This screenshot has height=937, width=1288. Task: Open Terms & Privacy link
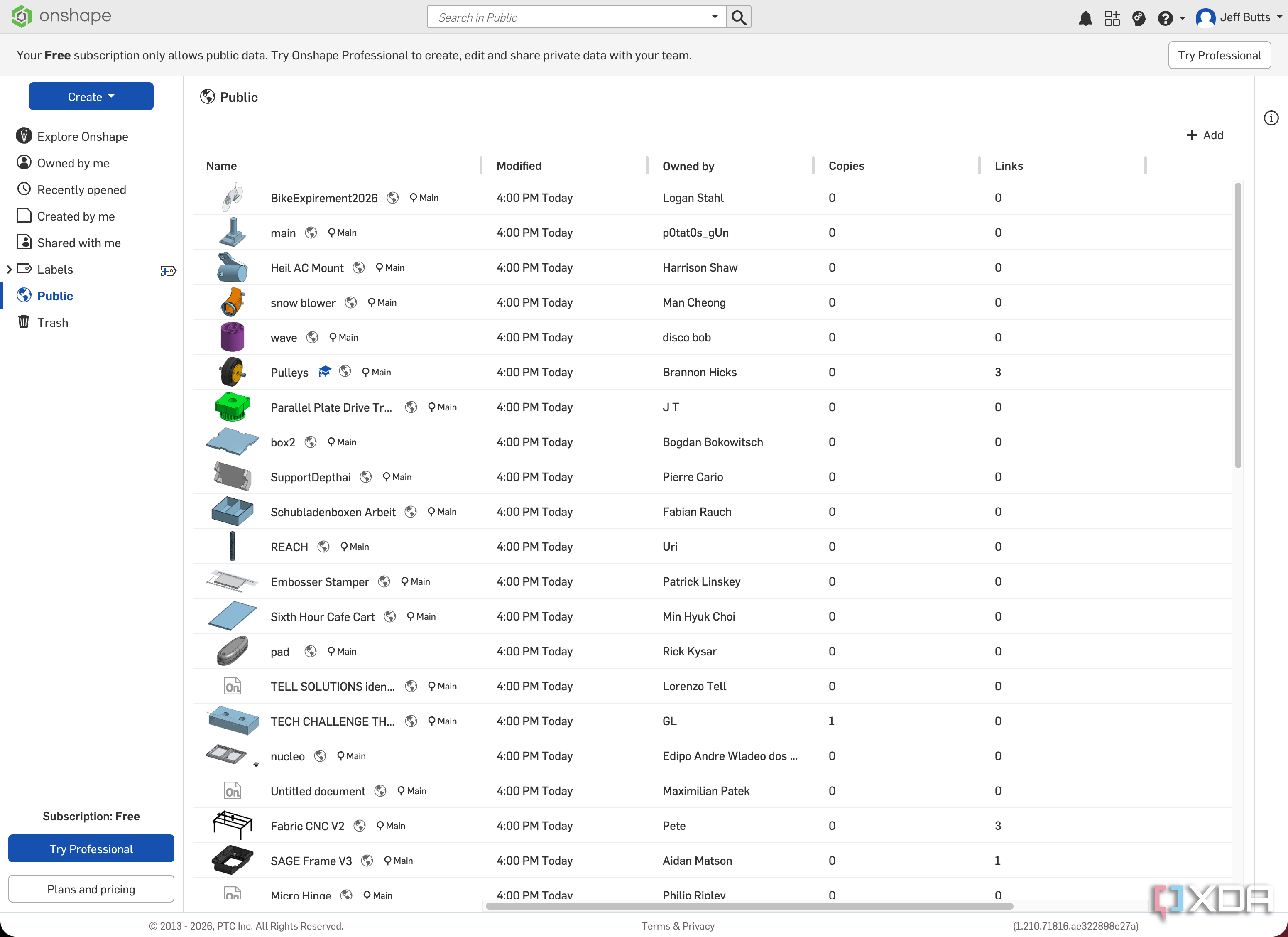(678, 926)
